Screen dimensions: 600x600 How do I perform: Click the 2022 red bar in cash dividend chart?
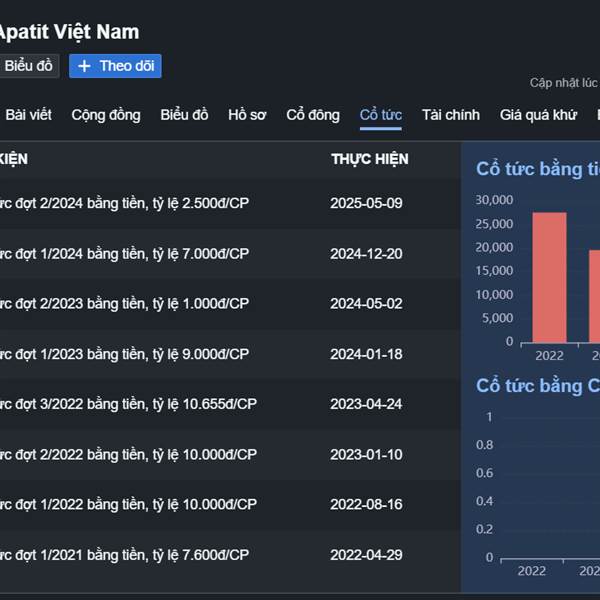pyautogui.click(x=549, y=277)
